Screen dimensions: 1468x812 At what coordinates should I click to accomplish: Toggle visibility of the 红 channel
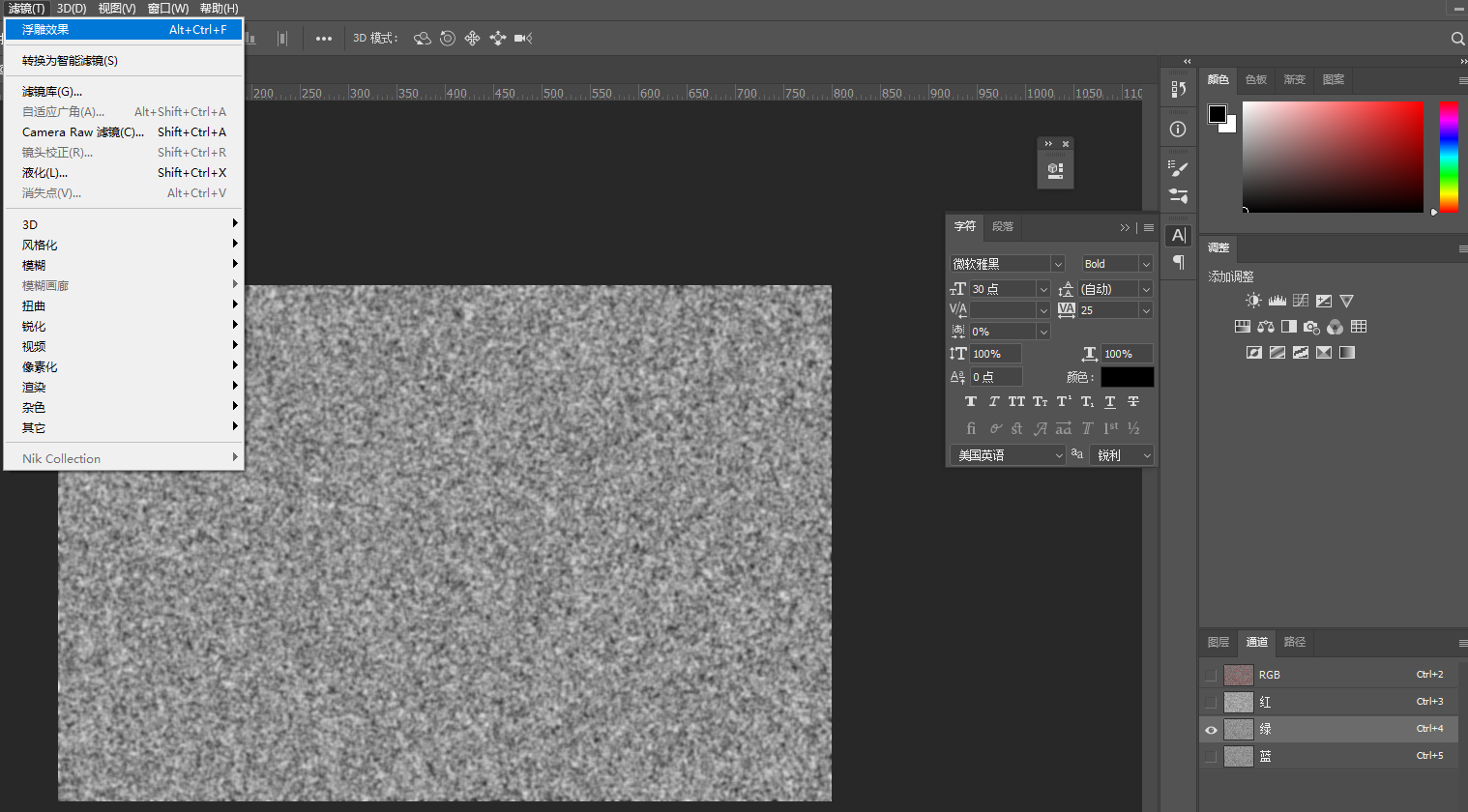coord(1211,702)
